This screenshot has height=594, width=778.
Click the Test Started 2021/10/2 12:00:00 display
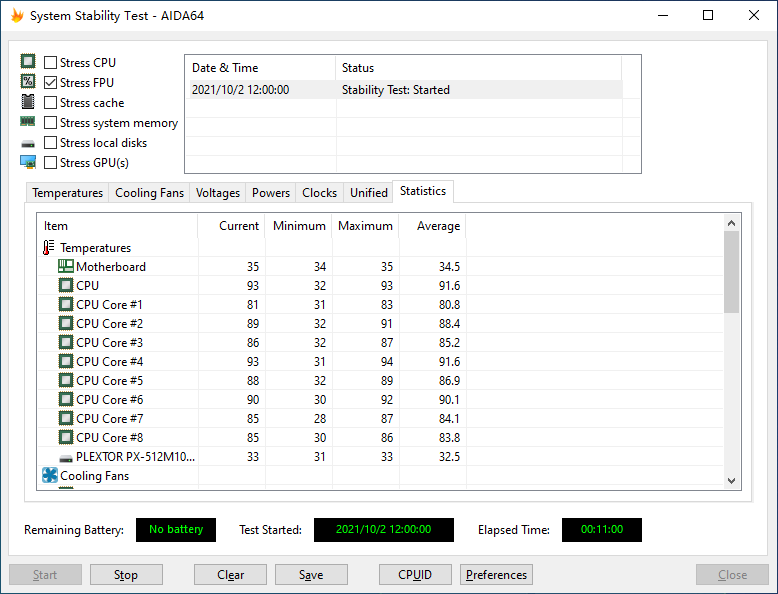tap(384, 529)
